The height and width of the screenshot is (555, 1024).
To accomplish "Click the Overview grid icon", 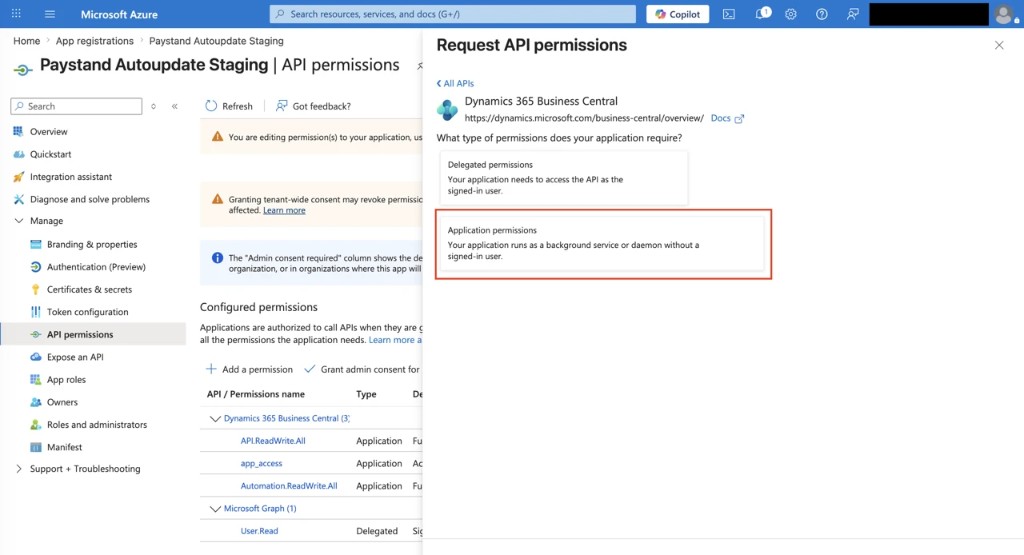I will (x=18, y=131).
